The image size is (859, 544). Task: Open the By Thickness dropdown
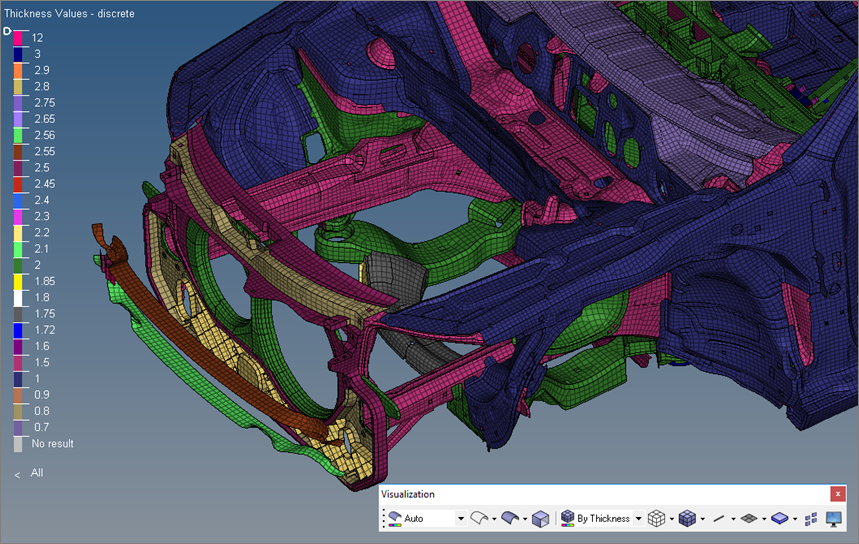(638, 518)
